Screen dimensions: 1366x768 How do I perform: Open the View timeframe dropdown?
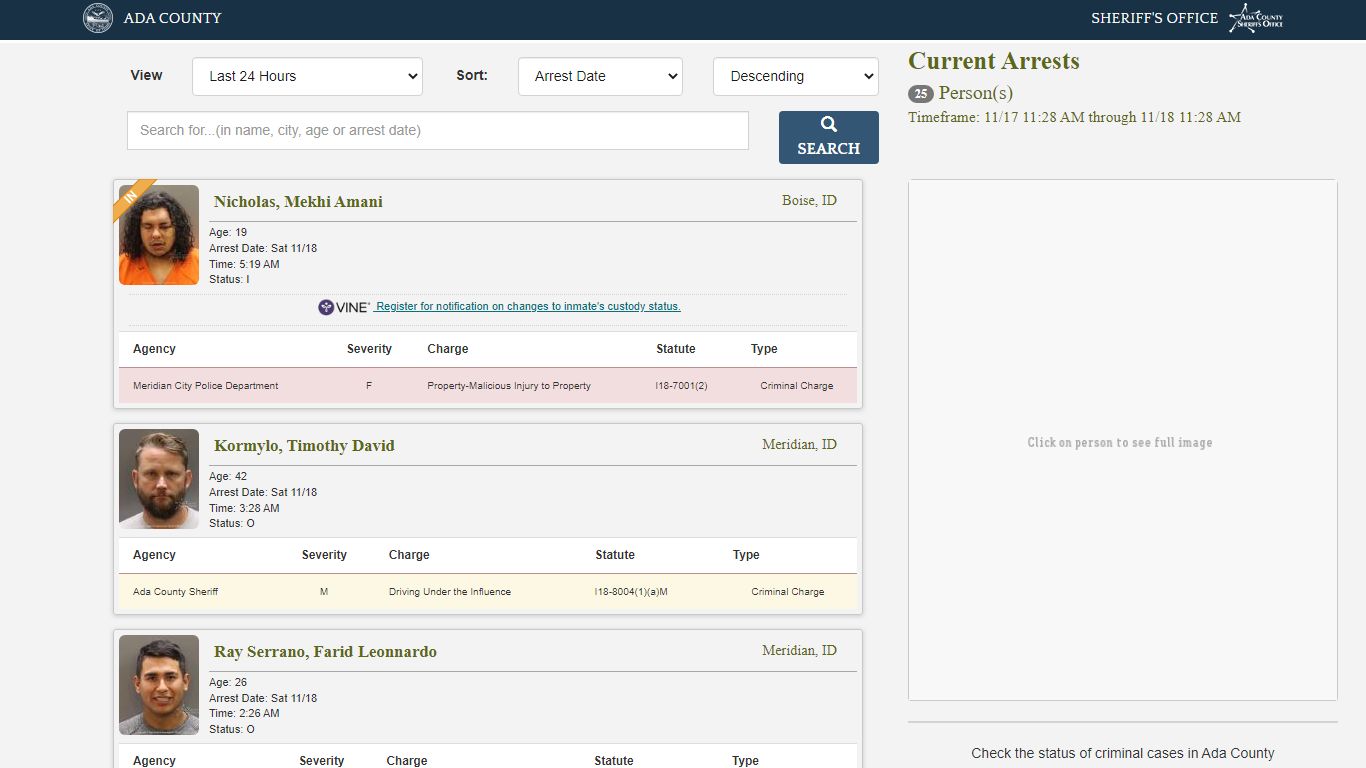click(x=307, y=76)
